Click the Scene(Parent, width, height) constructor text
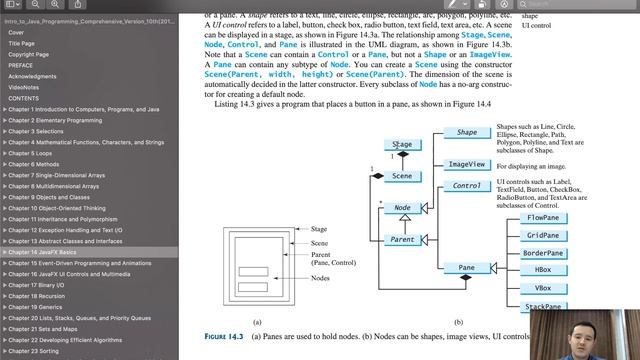Screen dimensions: 640x360 pyautogui.click(x=269, y=74)
